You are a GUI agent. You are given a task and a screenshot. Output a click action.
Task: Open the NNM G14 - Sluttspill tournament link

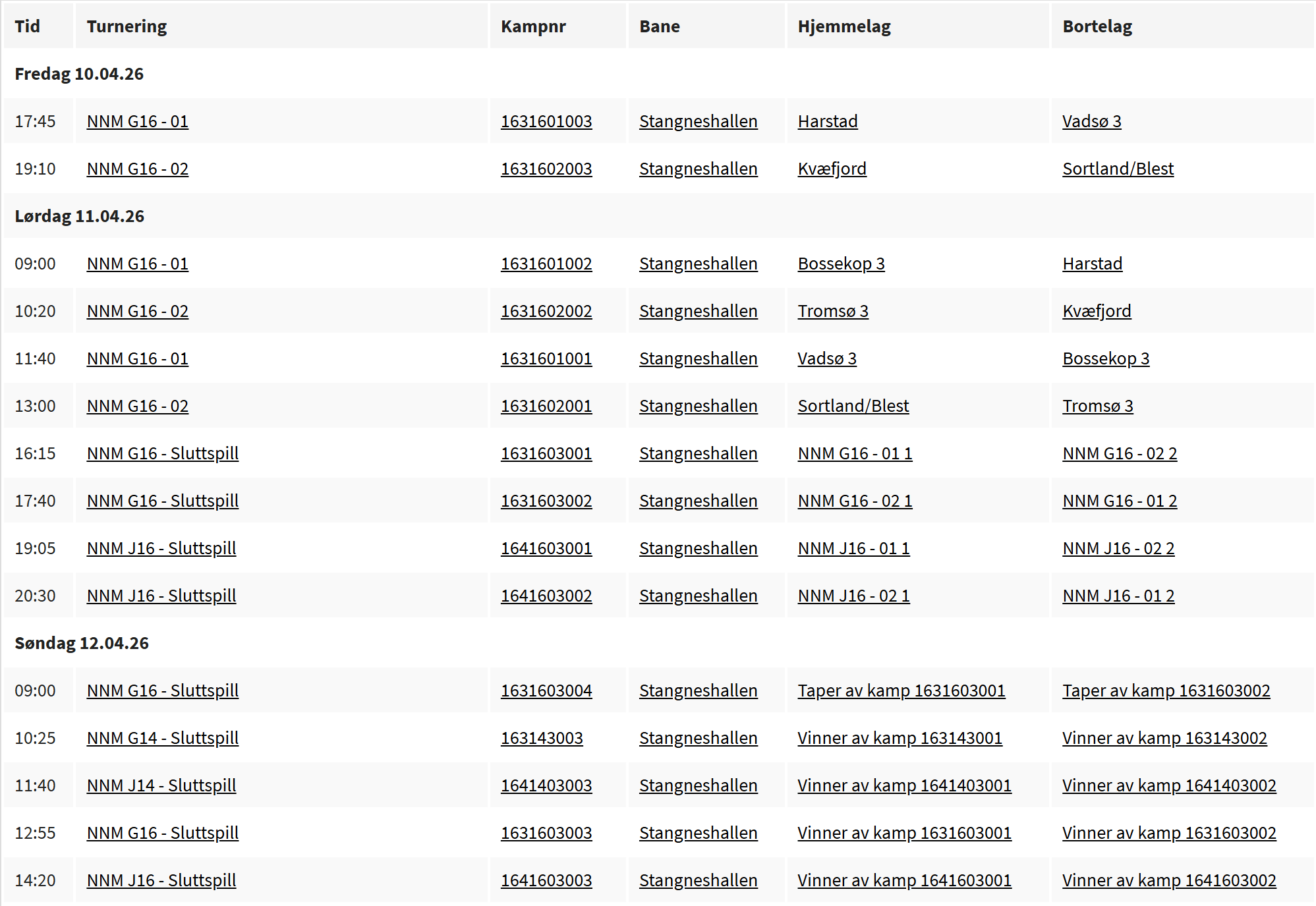[162, 738]
